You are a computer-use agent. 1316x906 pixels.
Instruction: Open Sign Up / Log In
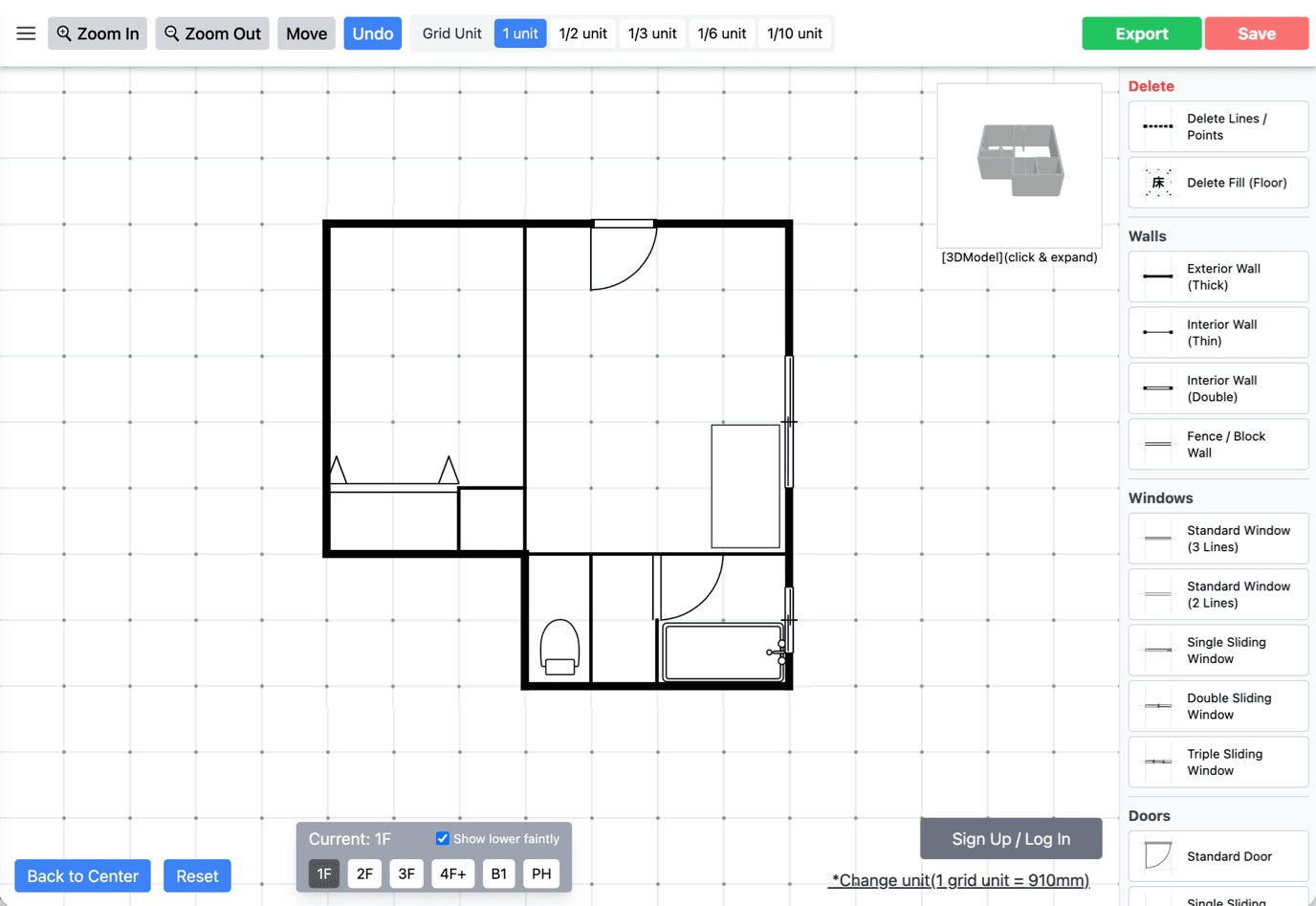[x=1010, y=838]
